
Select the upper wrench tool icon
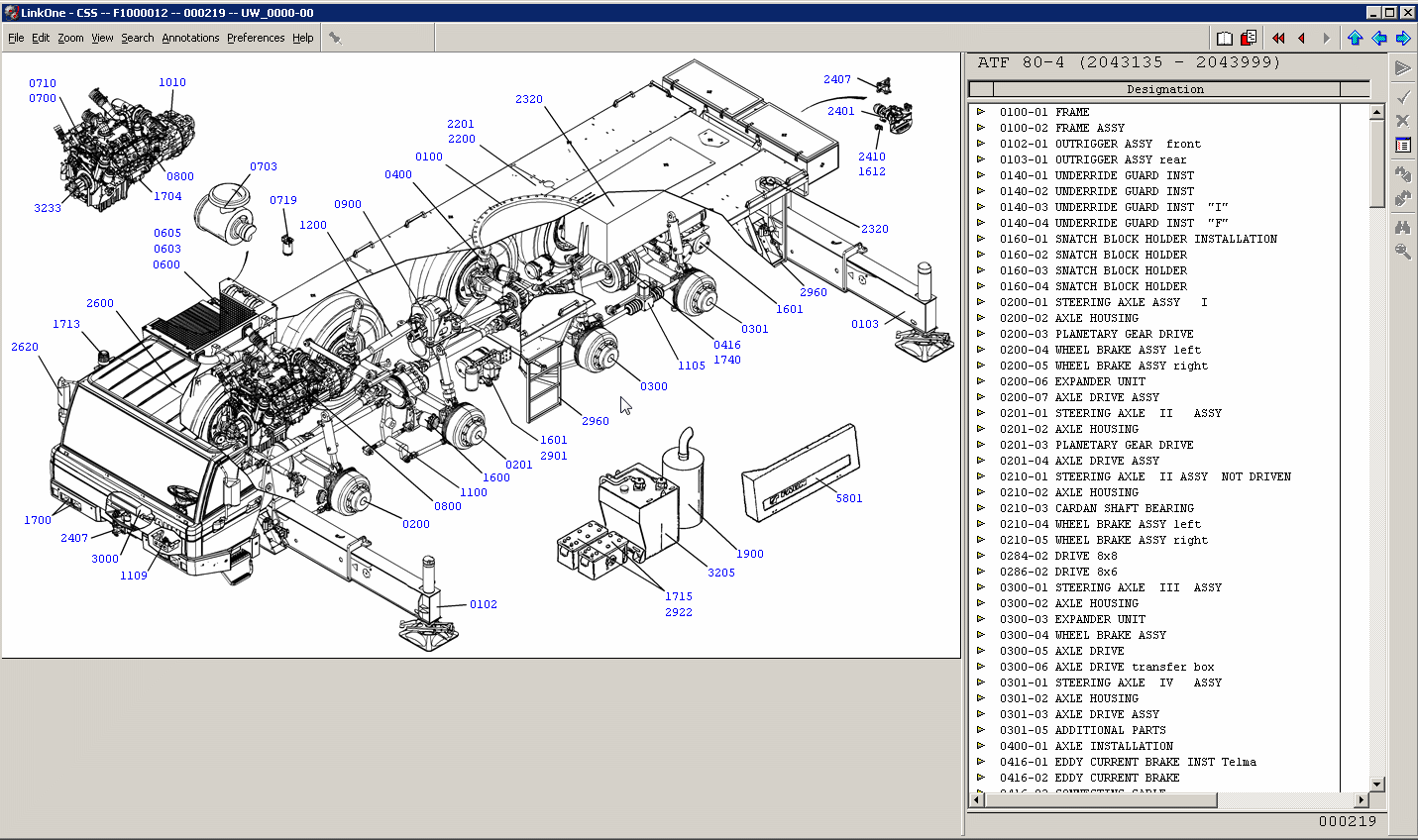(1402, 172)
